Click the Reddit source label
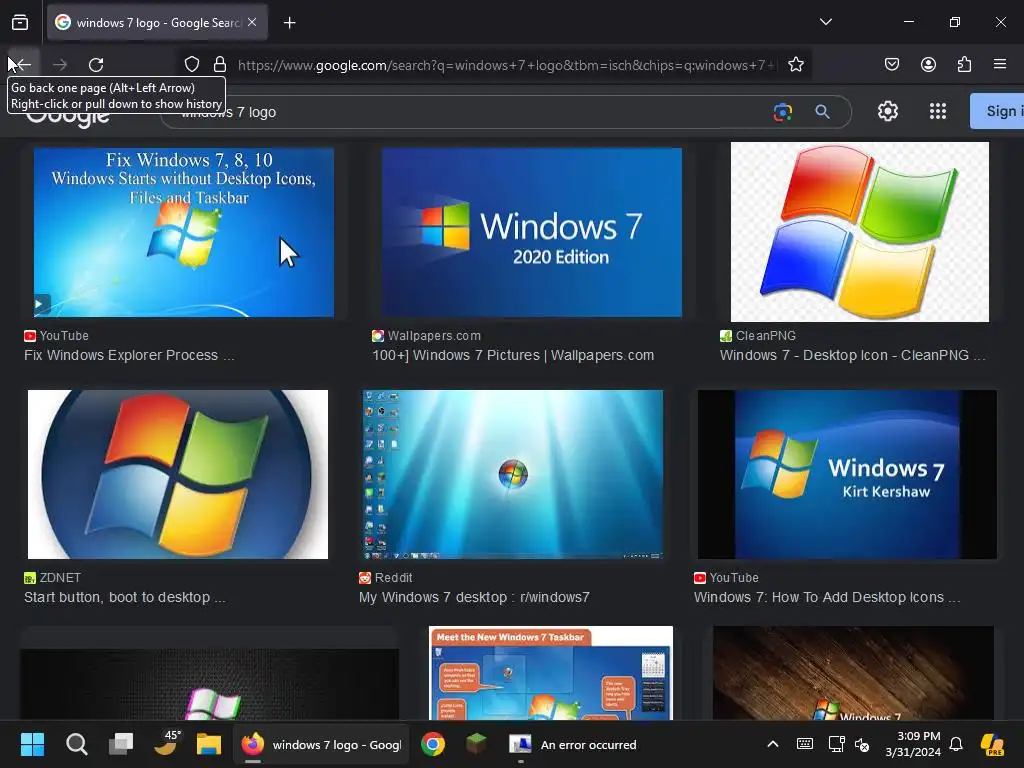The height and width of the screenshot is (768, 1024). coord(393,577)
